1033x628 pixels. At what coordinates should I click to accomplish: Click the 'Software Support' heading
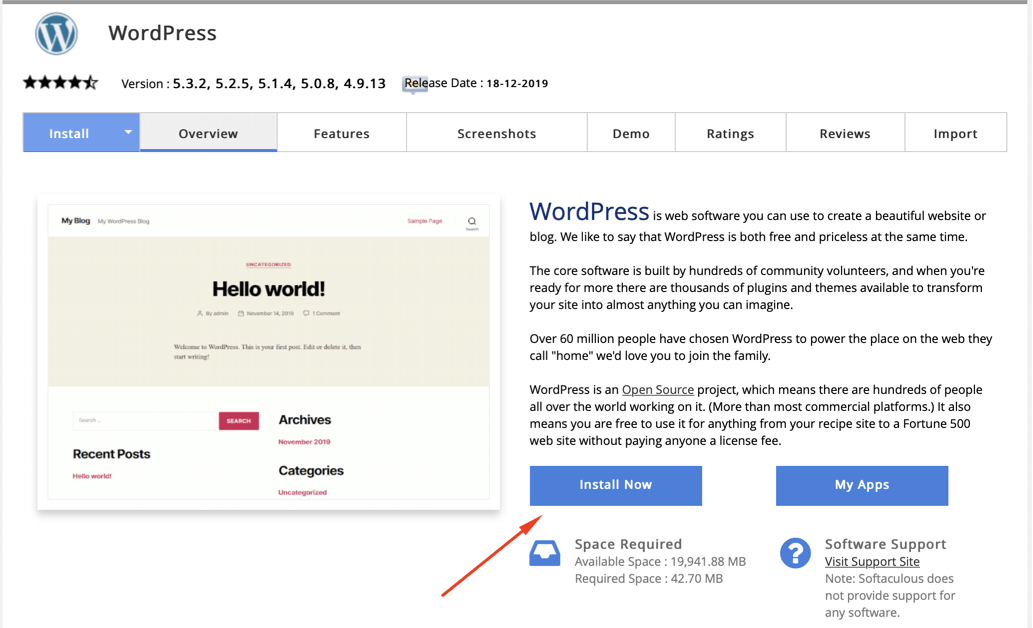[885, 544]
